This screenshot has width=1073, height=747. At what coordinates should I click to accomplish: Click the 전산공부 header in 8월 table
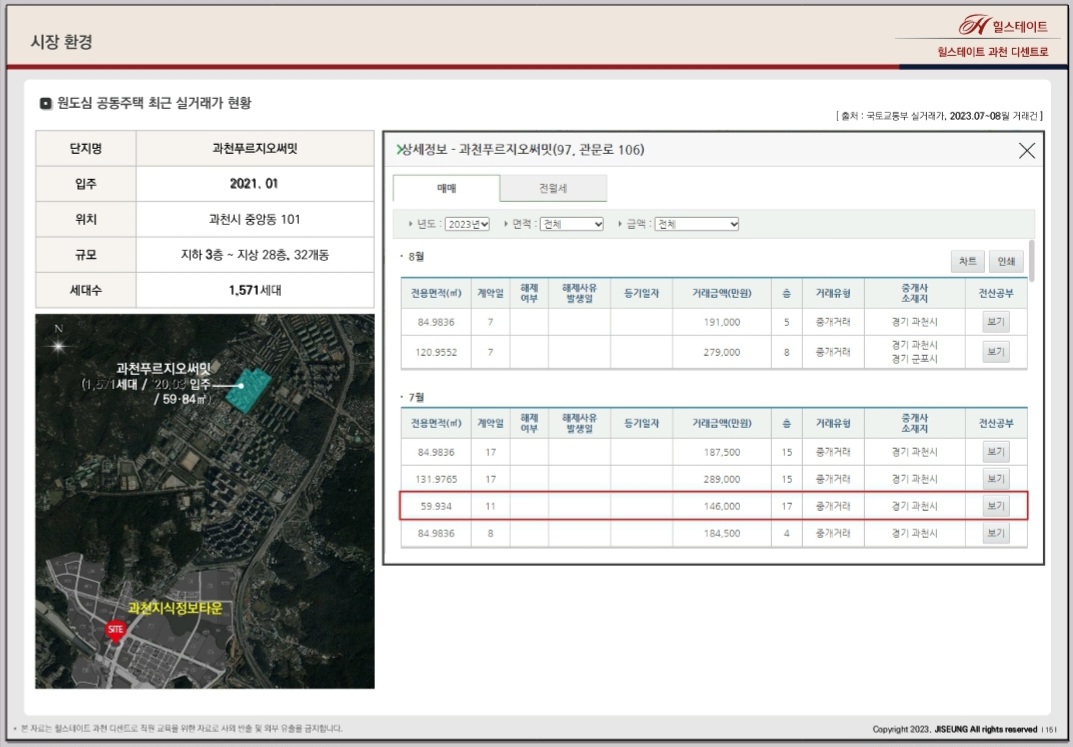pyautogui.click(x=996, y=293)
